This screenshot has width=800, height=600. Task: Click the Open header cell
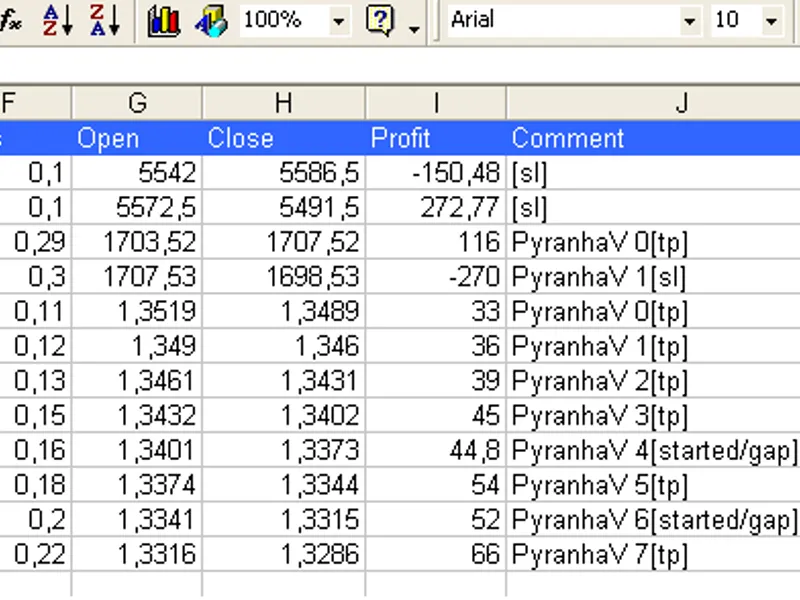(x=137, y=138)
